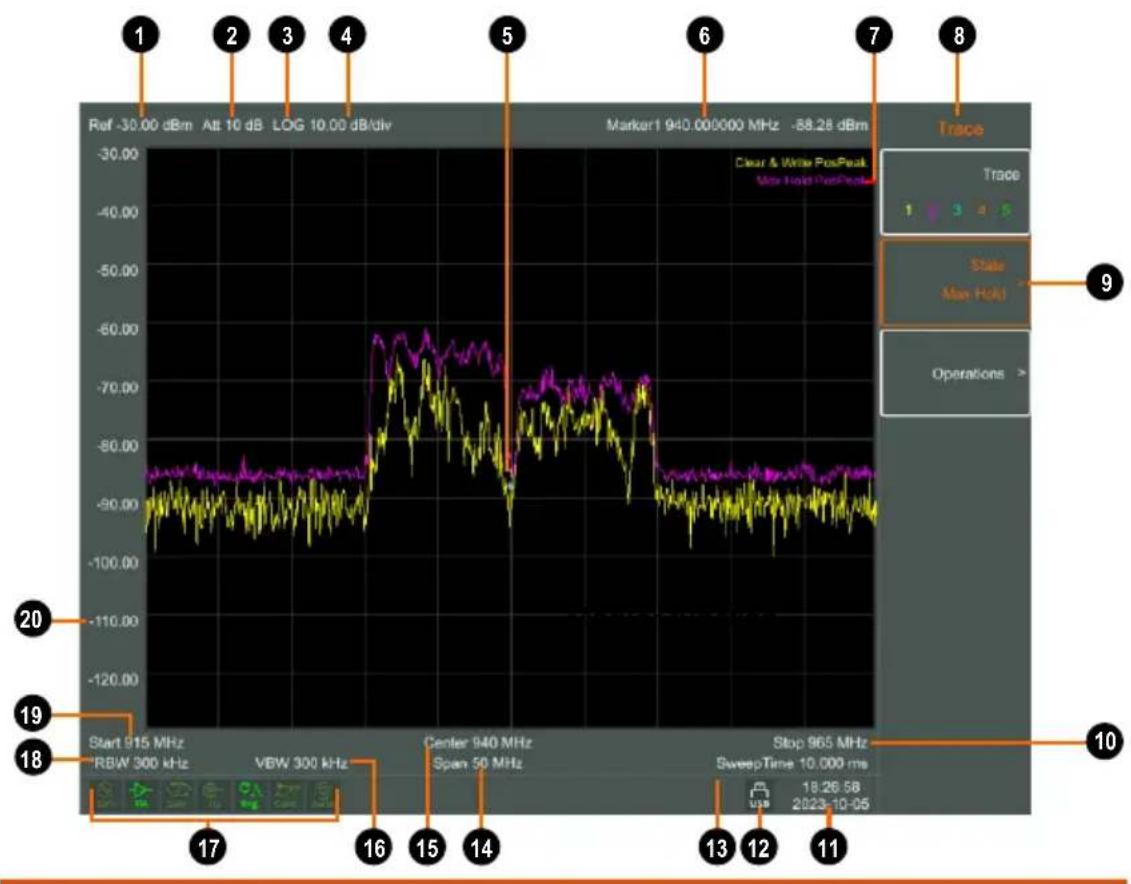Click the USB connection icon
1131x884 pixels.
point(759,795)
